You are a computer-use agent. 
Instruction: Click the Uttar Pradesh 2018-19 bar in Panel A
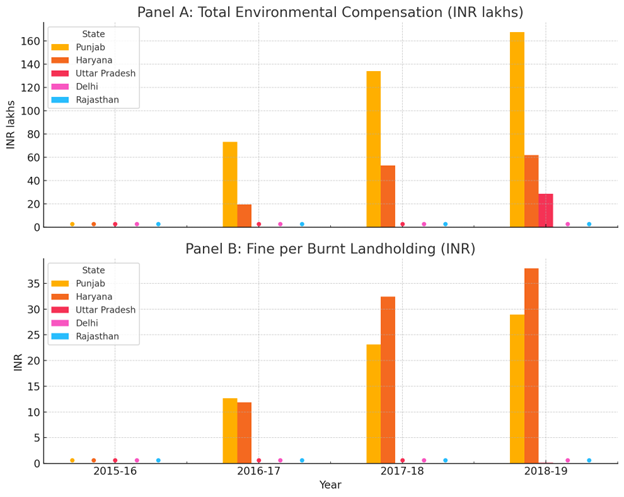tap(546, 210)
